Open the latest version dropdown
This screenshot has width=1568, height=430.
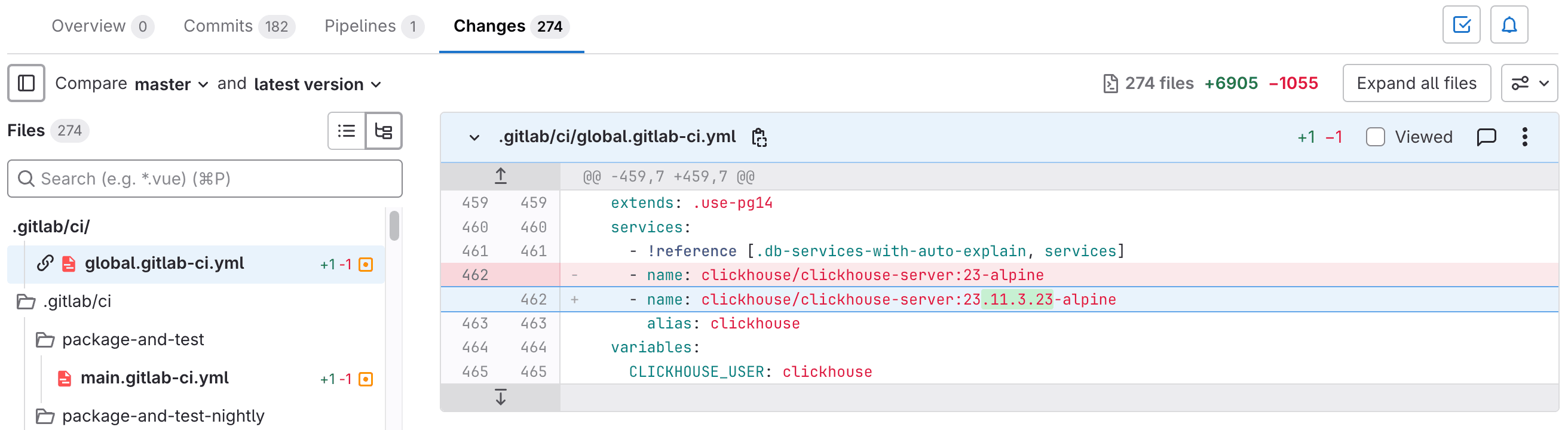(317, 84)
